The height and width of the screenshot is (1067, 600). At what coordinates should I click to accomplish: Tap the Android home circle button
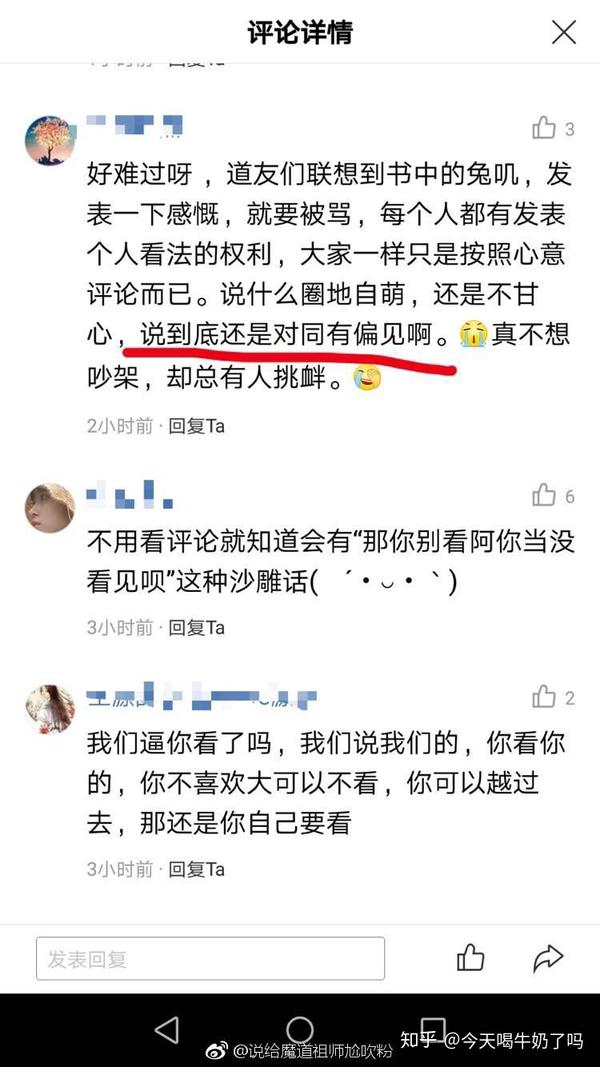299,1030
